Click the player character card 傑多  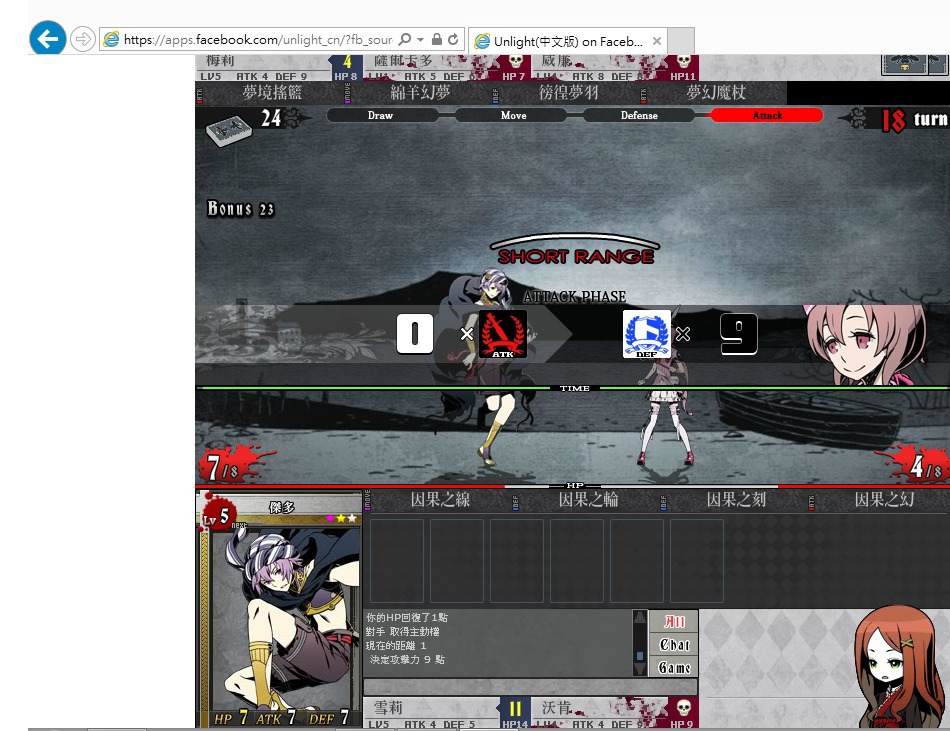click(280, 609)
